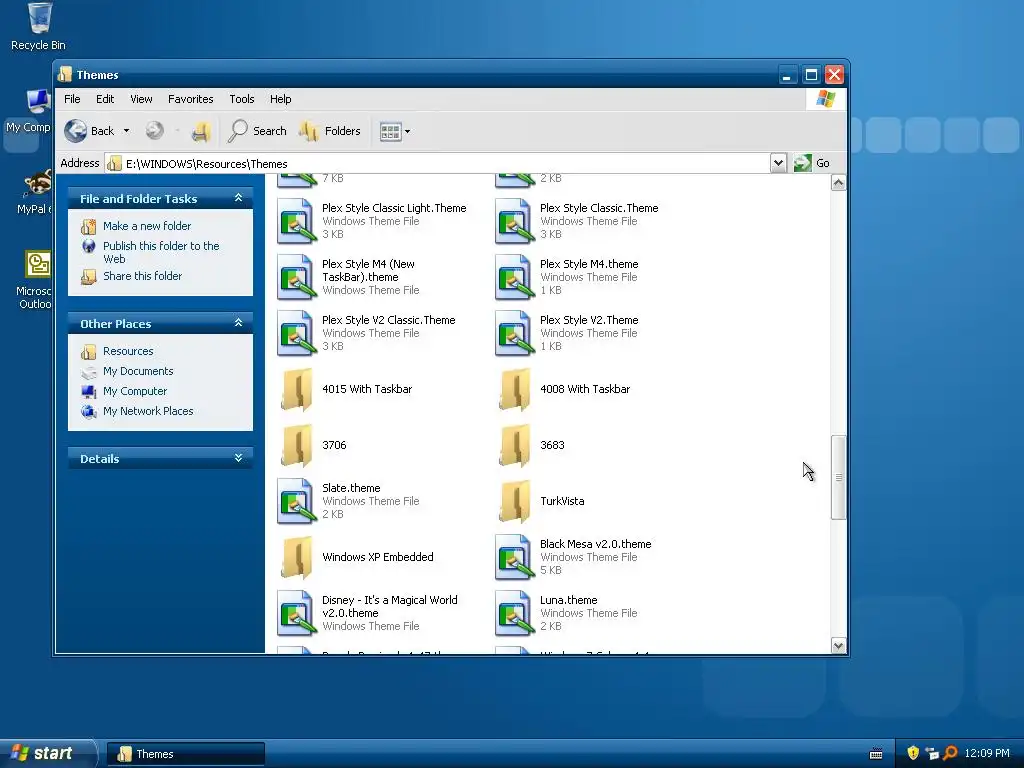Toggle the Folders pane button
This screenshot has width=1024, height=768.
pos(330,131)
